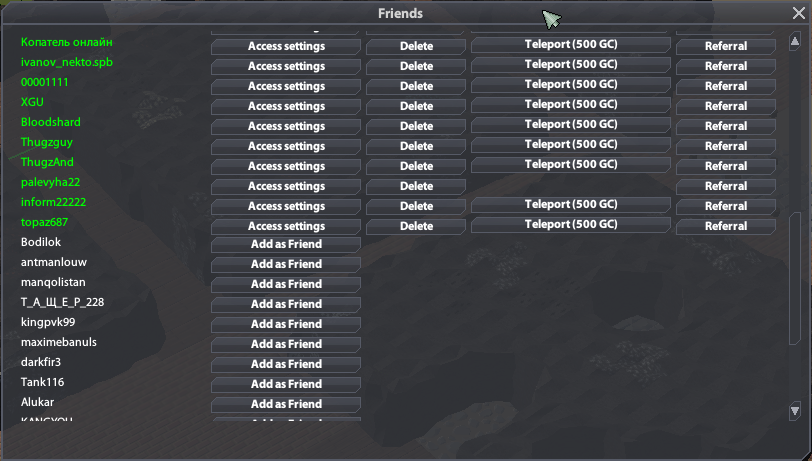Select player name maximebanuls

coord(58,342)
